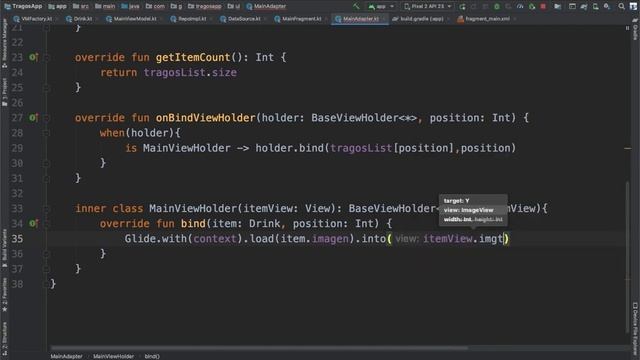Toggle the Build Variants tool window
The width and height of the screenshot is (640, 360).
(x=4, y=249)
